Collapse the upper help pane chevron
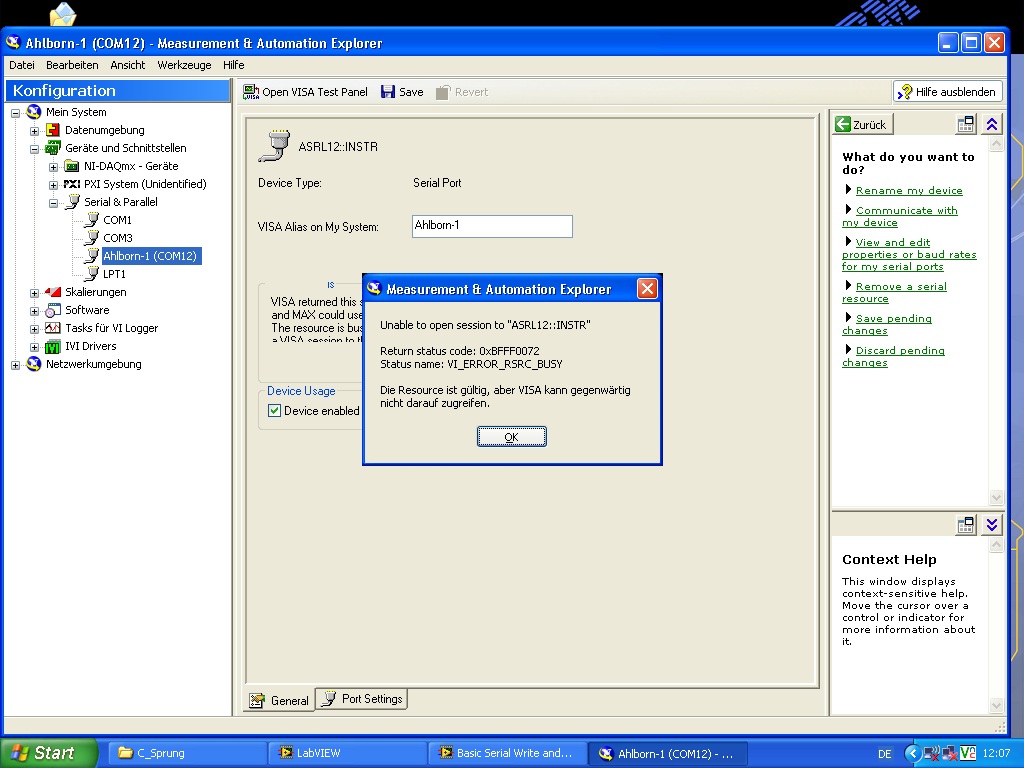 point(992,124)
